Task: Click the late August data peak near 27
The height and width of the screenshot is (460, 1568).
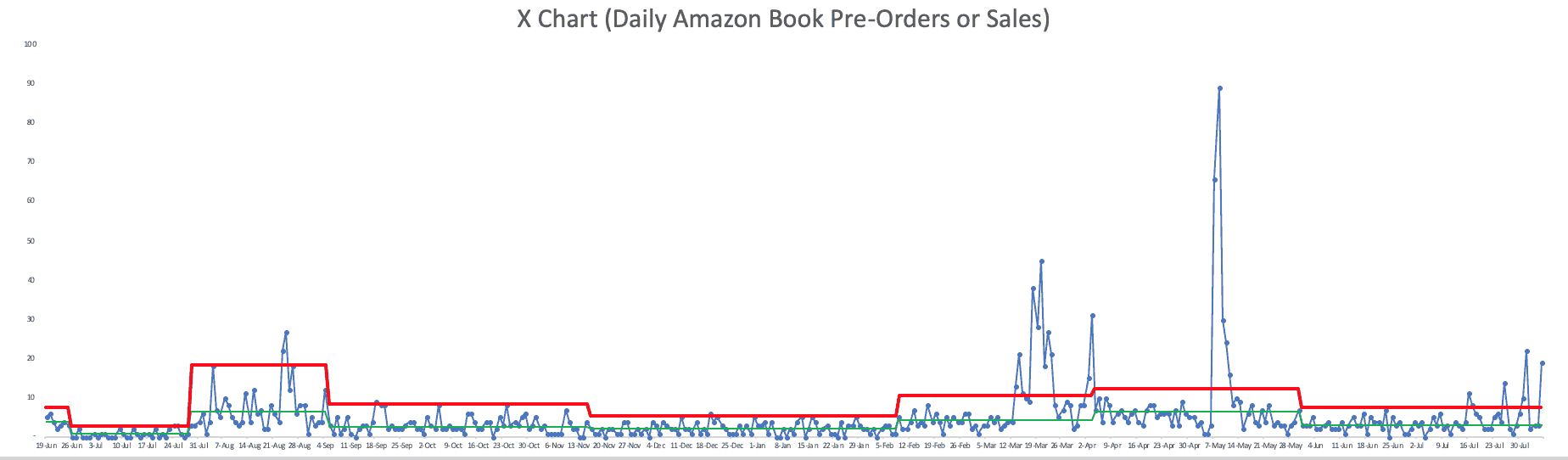Action: pos(287,333)
